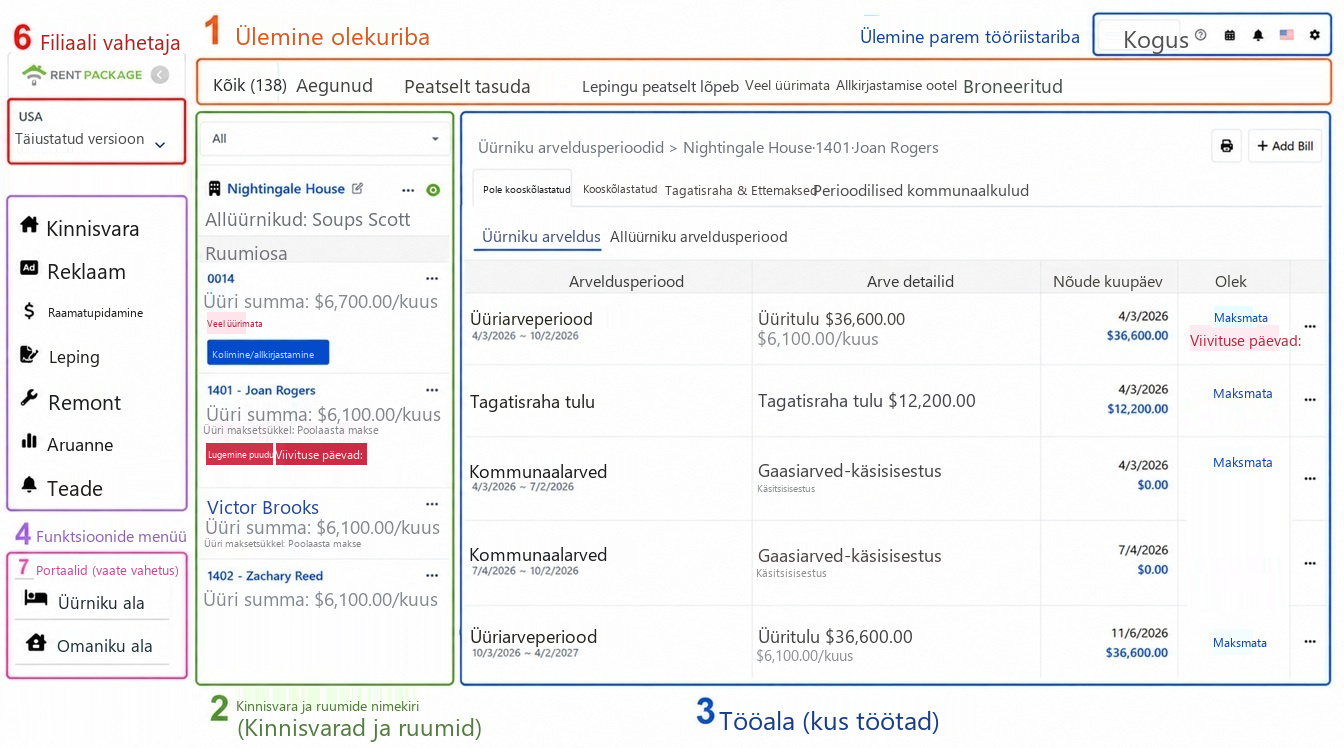Click the printer icon button
The image size is (1344, 748).
pos(1226,146)
